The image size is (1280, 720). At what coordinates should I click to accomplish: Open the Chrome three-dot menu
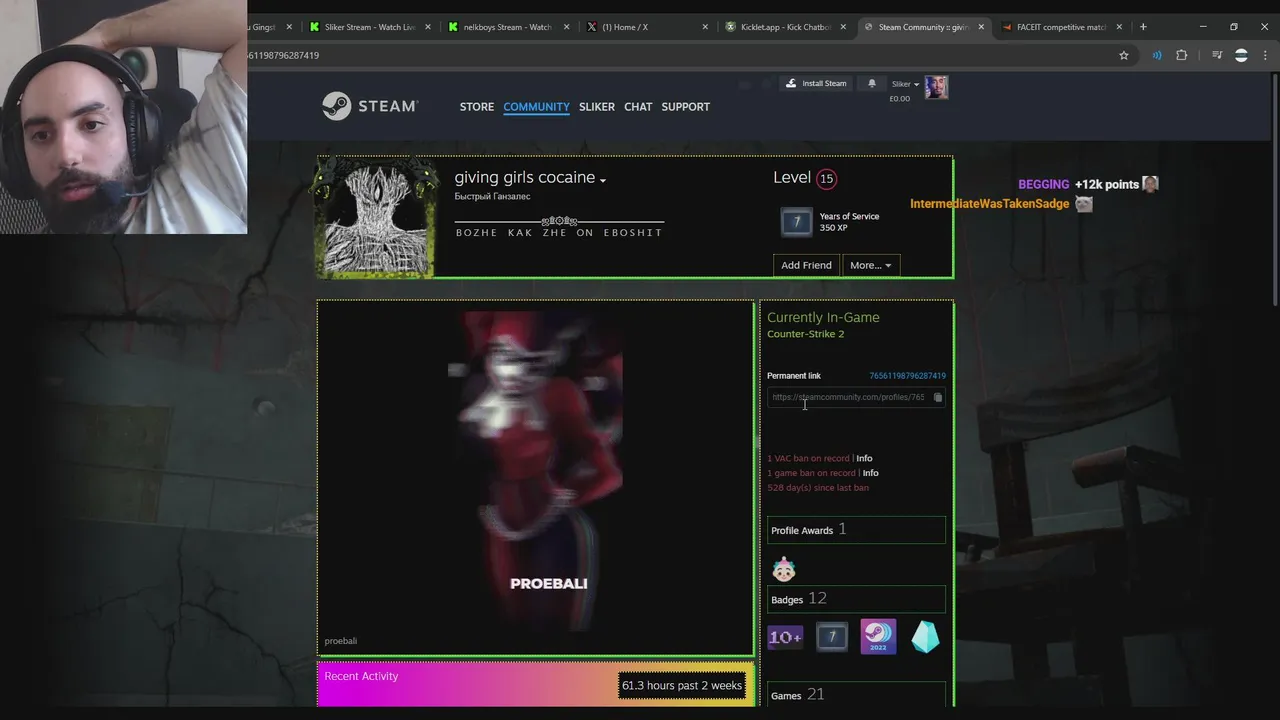(1265, 55)
